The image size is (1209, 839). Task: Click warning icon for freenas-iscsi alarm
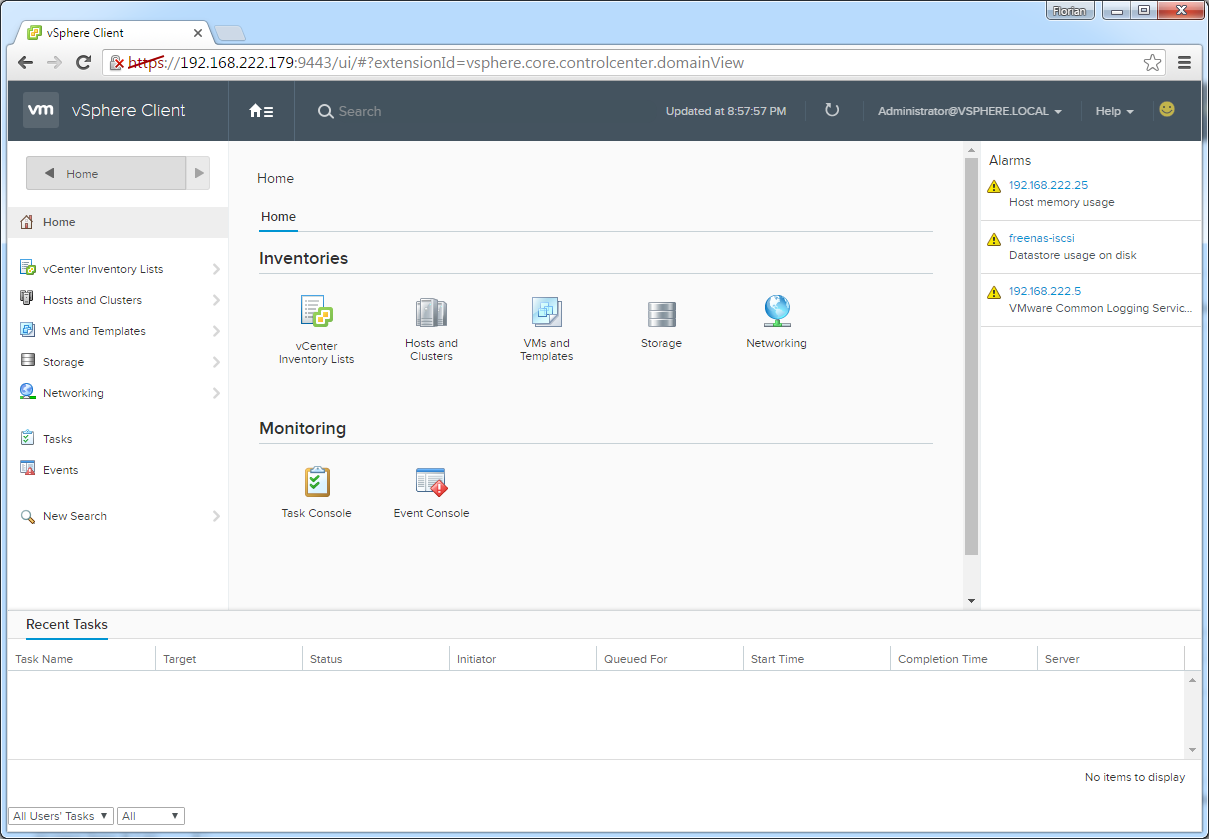993,240
